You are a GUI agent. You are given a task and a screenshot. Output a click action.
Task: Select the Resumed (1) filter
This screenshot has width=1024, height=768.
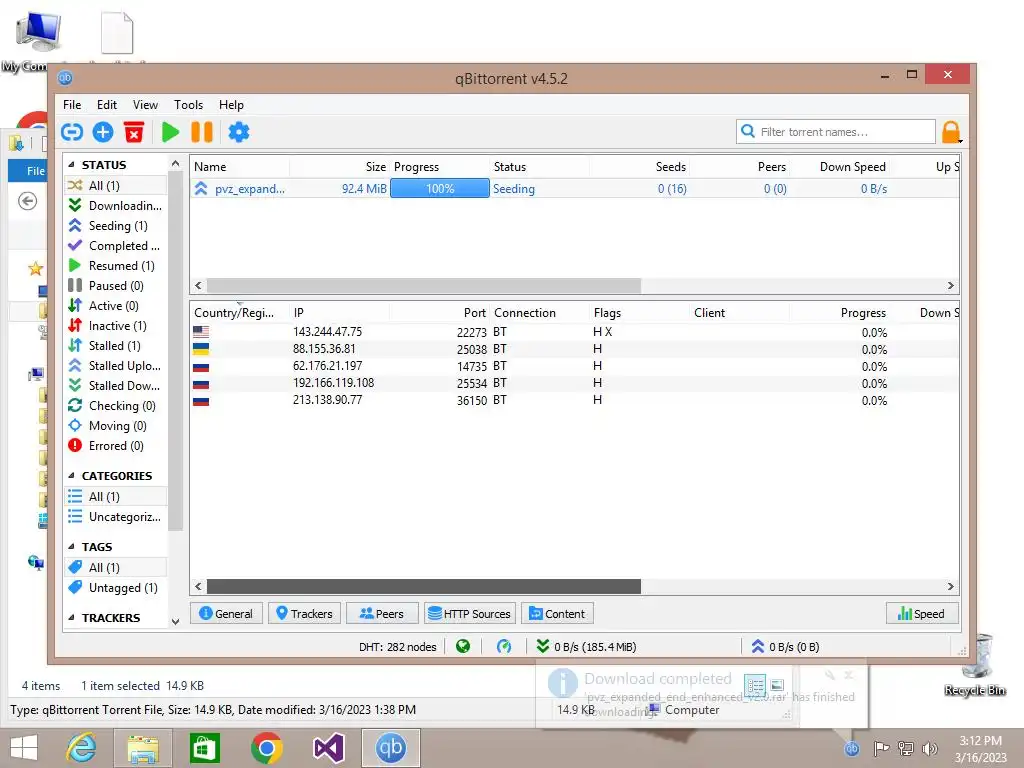pos(116,266)
